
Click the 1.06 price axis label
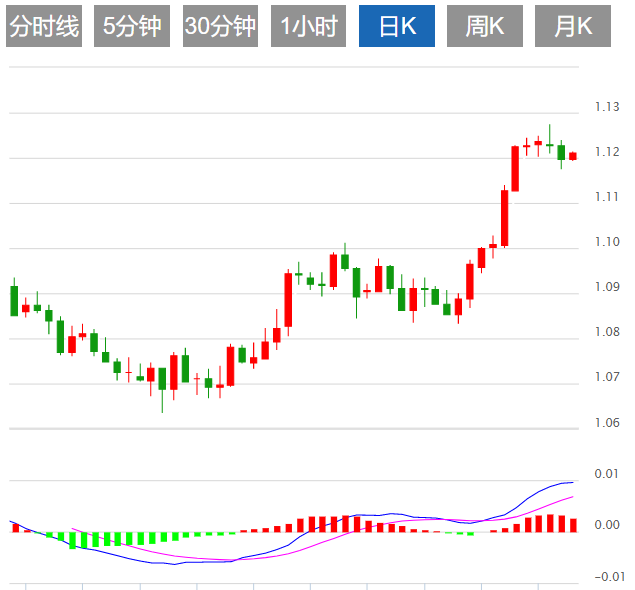[607, 423]
